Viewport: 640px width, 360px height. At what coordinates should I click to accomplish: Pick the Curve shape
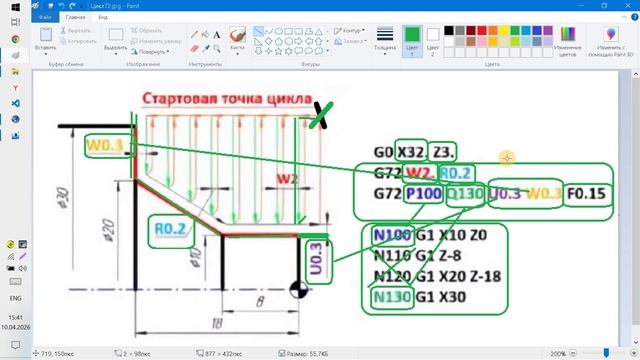[269, 31]
